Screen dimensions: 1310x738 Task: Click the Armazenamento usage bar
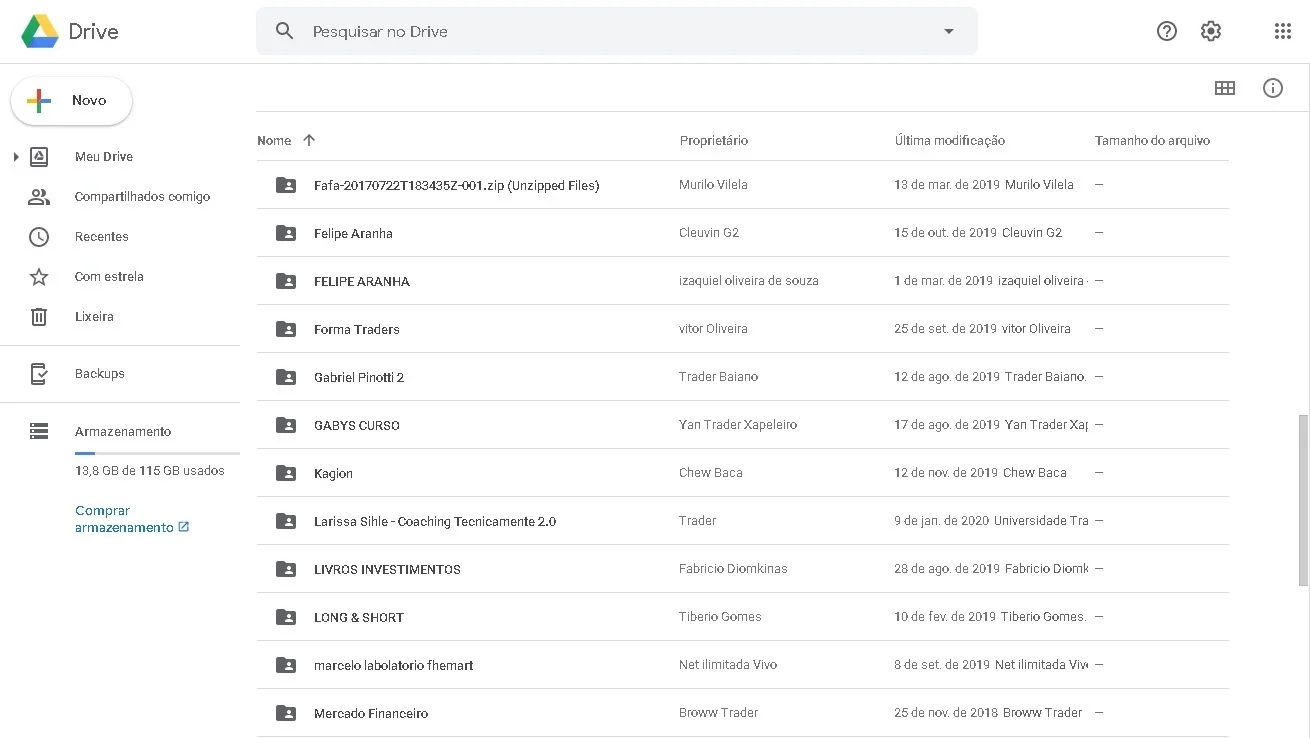157,454
